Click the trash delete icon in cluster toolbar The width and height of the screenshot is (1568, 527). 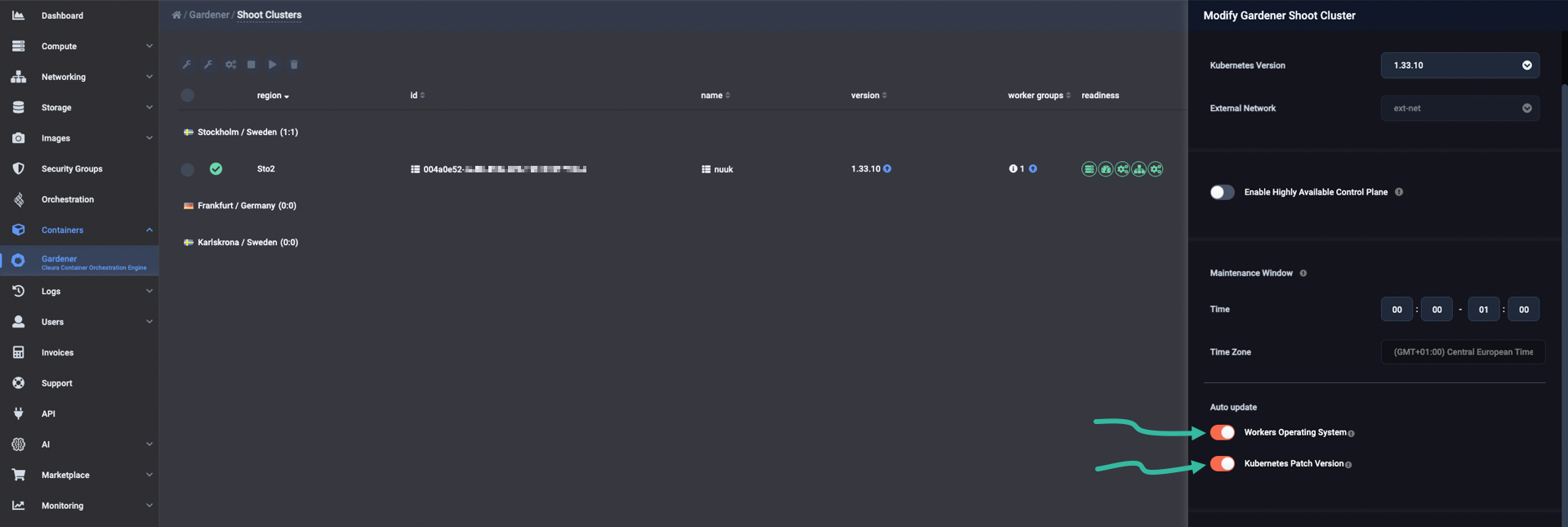tap(294, 65)
